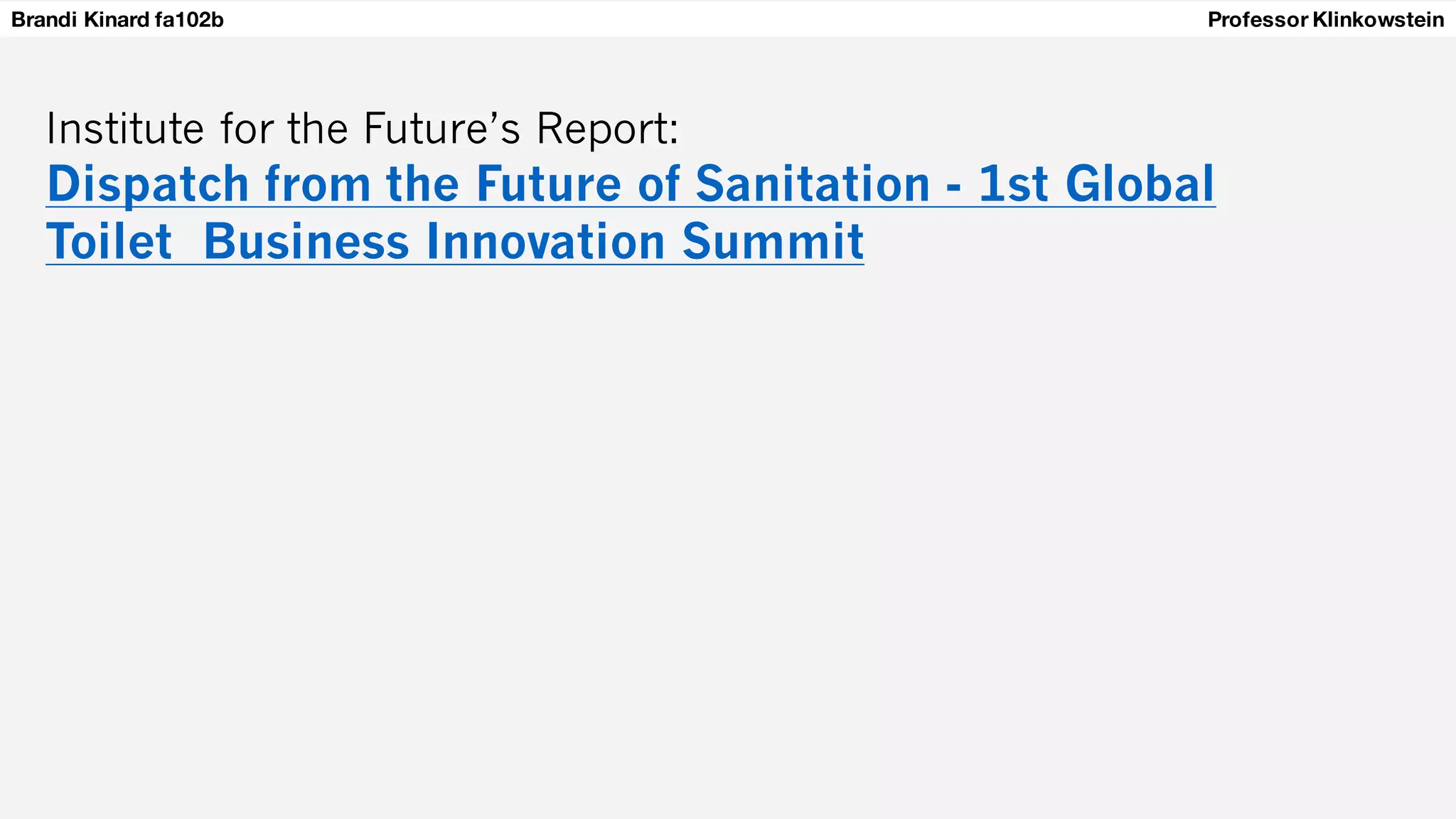Click the word 'Toilet' in the hyperlink
The image size is (1456, 819).
pos(109,242)
